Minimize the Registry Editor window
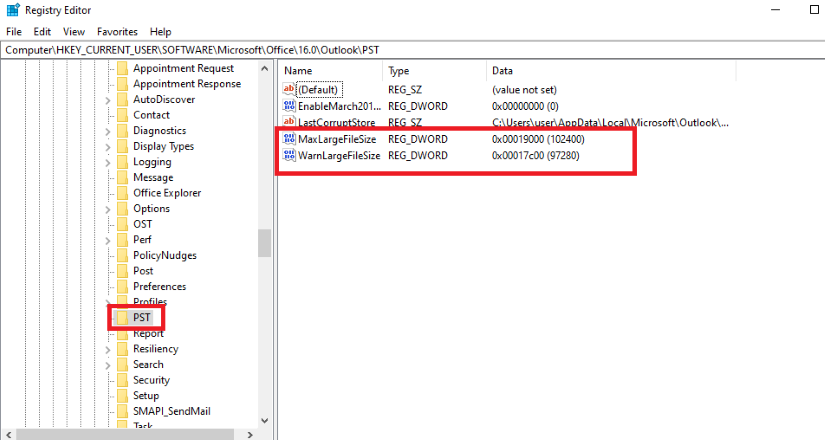 pyautogui.click(x=776, y=10)
